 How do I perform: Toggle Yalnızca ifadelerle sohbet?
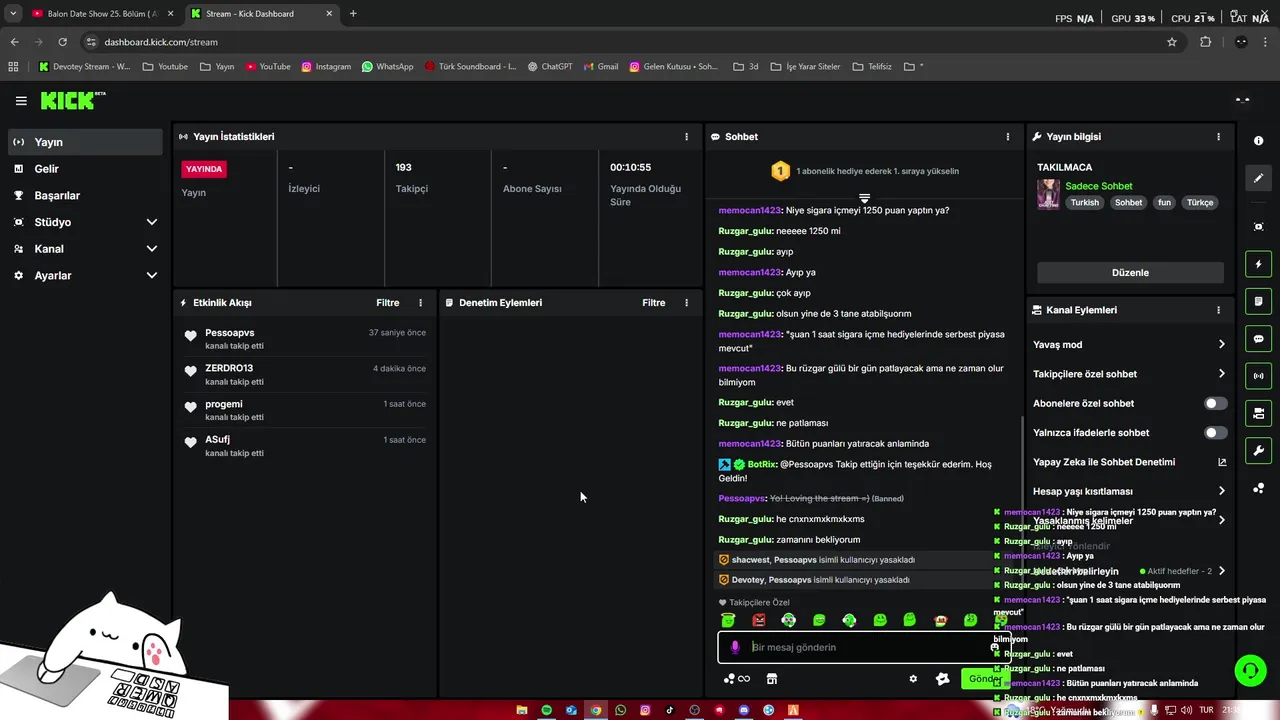(1215, 433)
